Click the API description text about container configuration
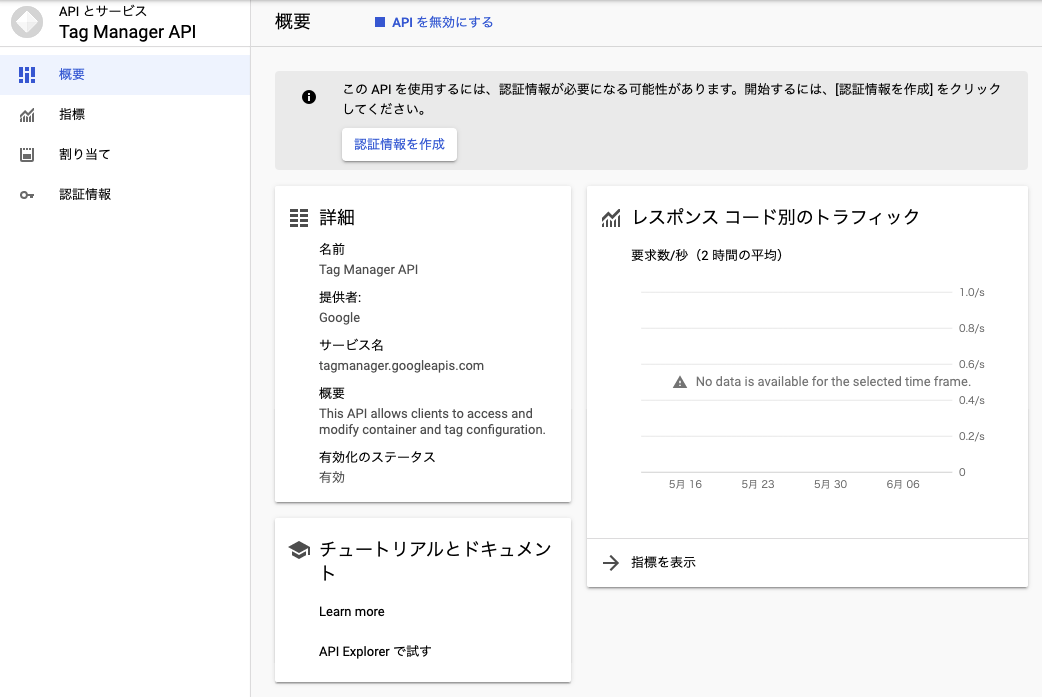This screenshot has width=1042, height=697. pos(432,421)
